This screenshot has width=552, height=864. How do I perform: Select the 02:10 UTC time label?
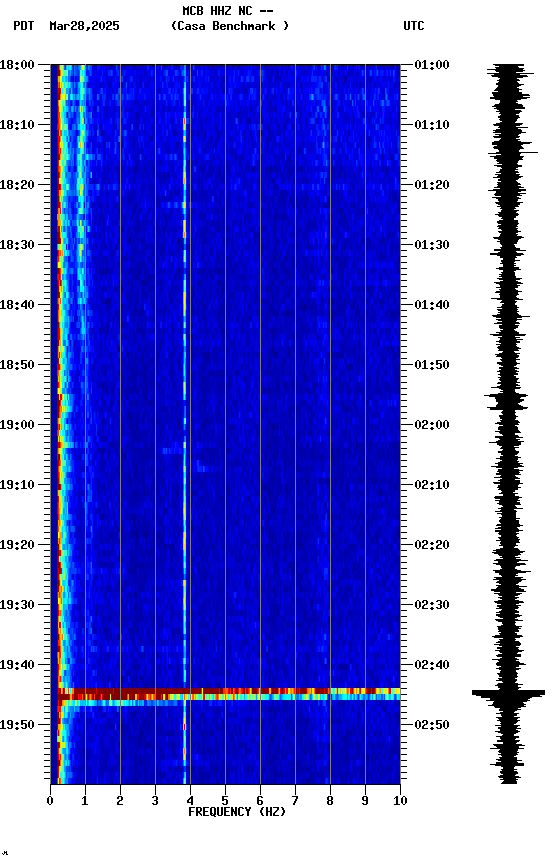click(x=432, y=485)
